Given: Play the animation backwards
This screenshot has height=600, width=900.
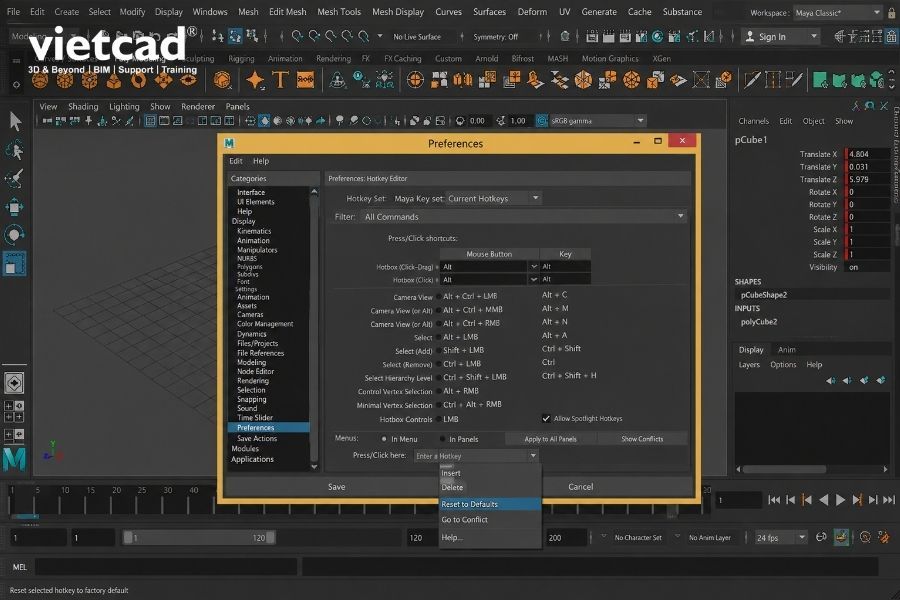Looking at the screenshot, I should click(x=824, y=500).
